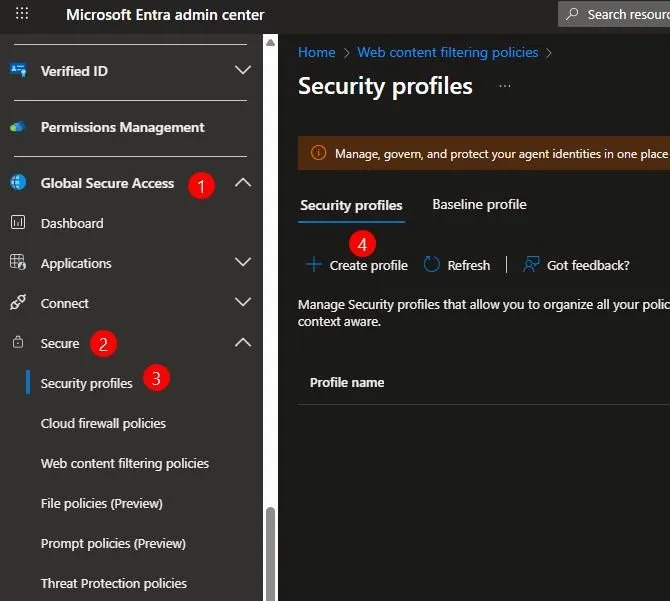Screen dimensions: 670x601
Task: Click Permissions Management menu label
Action: click(123, 127)
